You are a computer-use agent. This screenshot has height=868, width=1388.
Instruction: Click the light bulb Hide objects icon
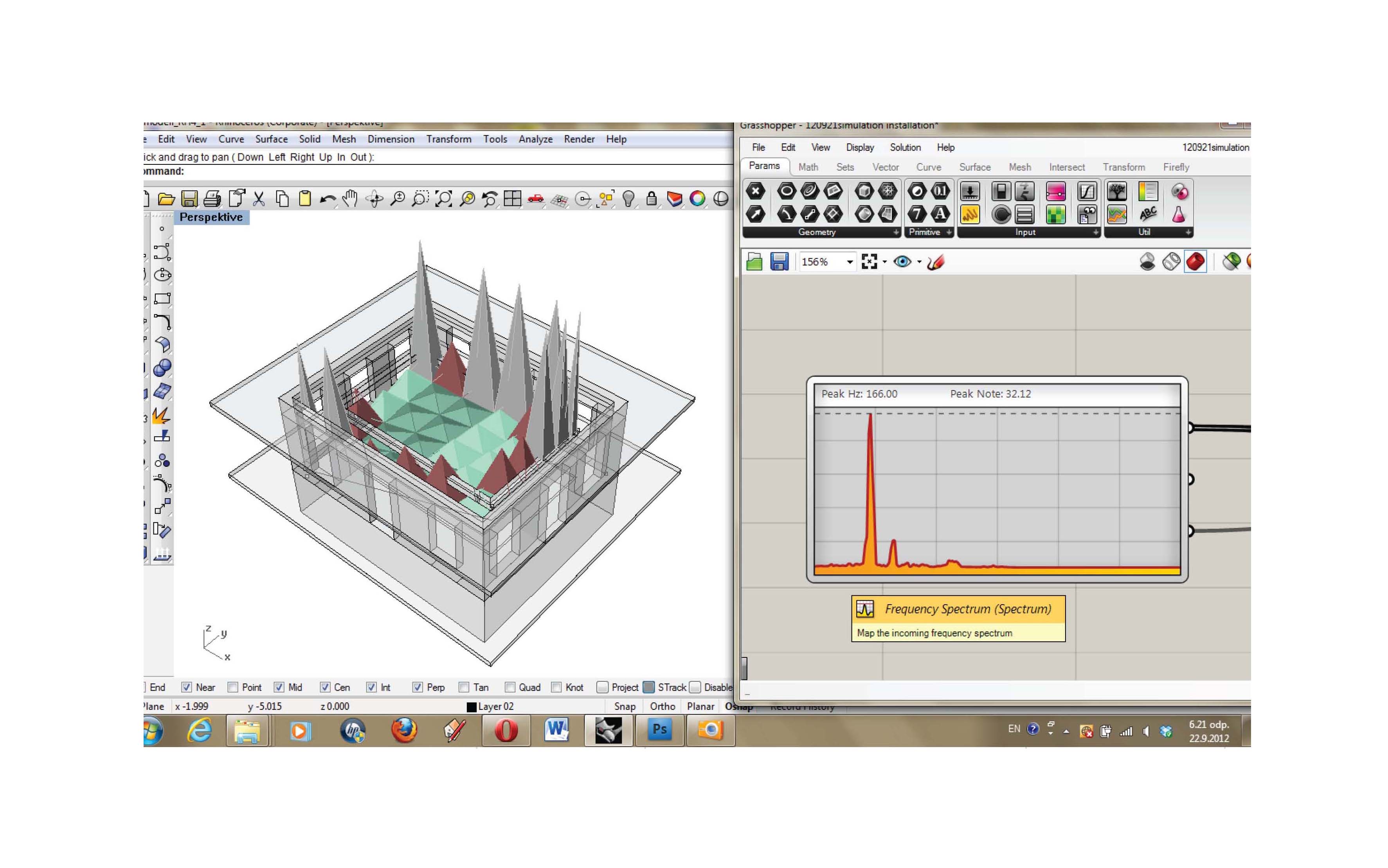coord(628,199)
